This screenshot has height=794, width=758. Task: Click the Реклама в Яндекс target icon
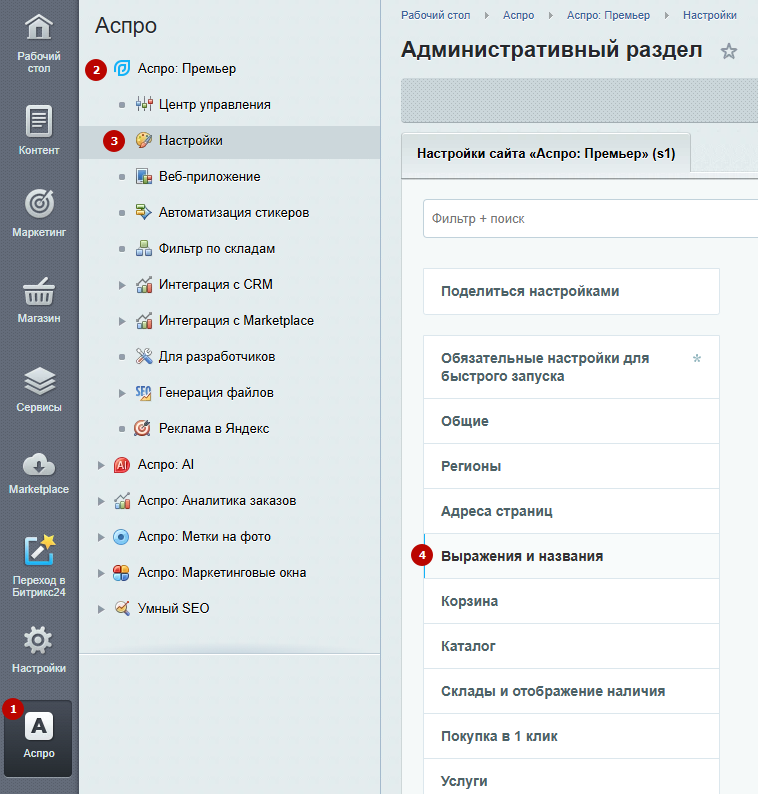coord(142,428)
